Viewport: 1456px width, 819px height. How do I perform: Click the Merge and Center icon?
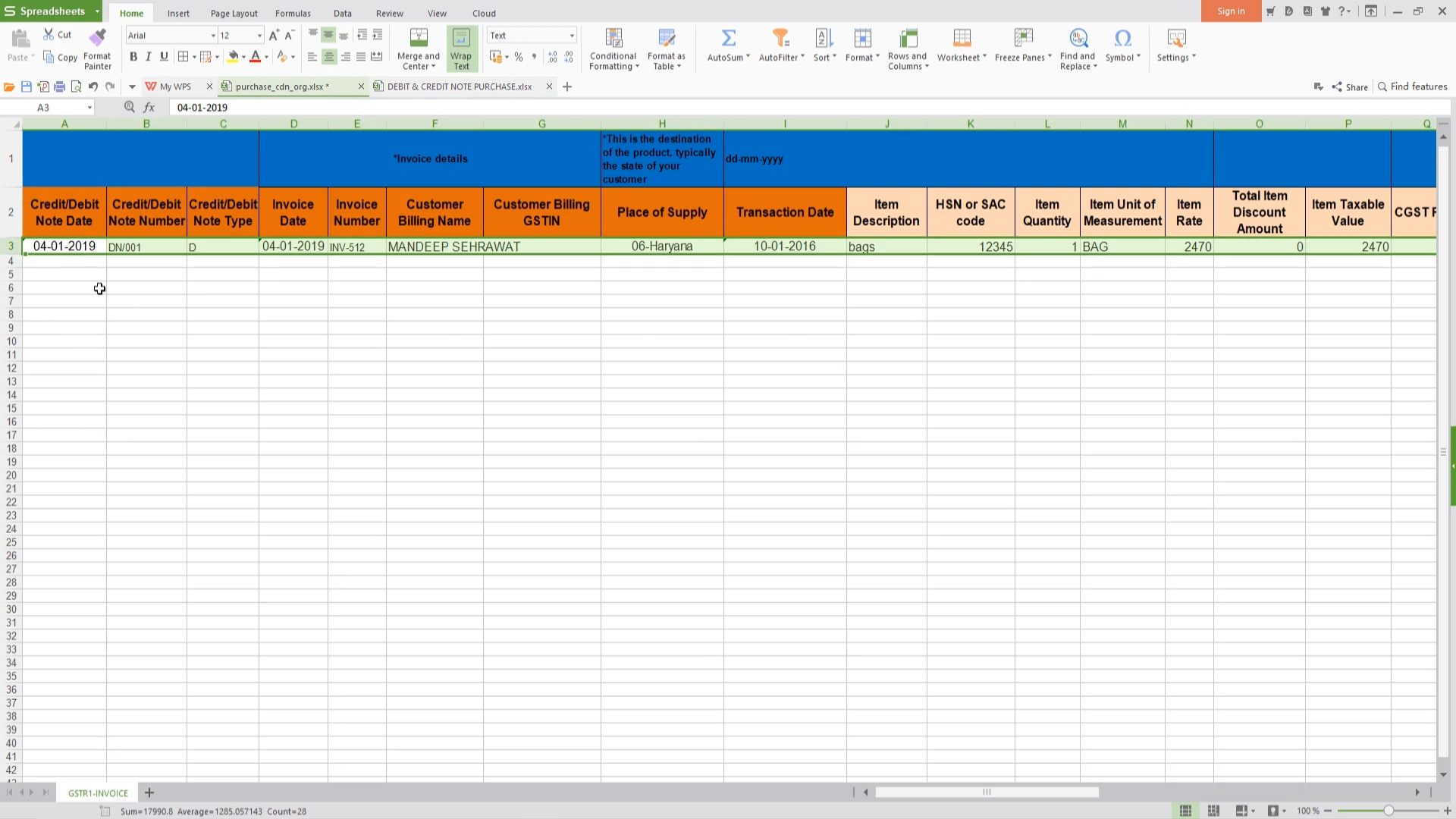[x=419, y=38]
